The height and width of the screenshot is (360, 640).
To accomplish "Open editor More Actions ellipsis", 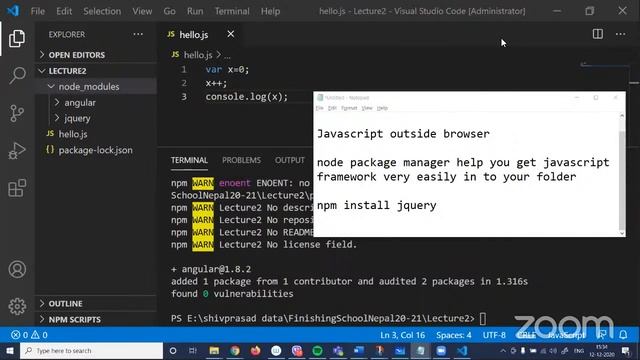I will [x=620, y=34].
